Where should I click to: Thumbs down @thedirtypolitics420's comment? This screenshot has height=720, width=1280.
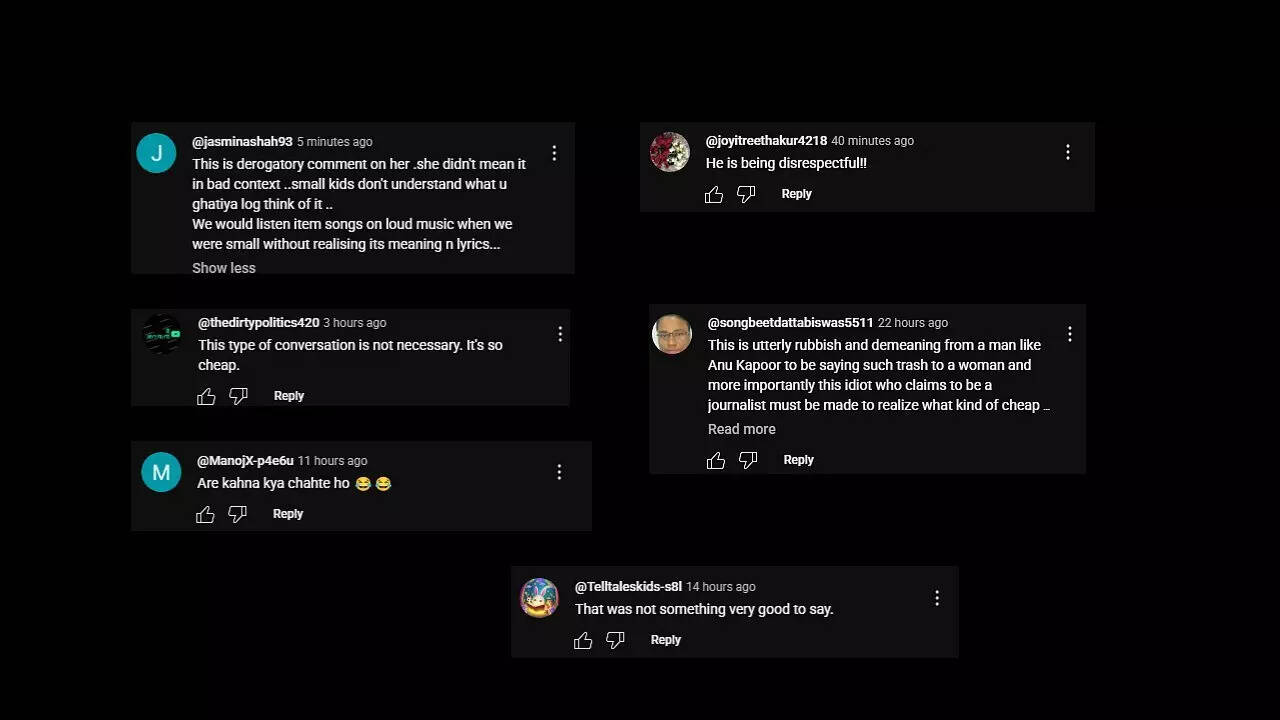[238, 397]
